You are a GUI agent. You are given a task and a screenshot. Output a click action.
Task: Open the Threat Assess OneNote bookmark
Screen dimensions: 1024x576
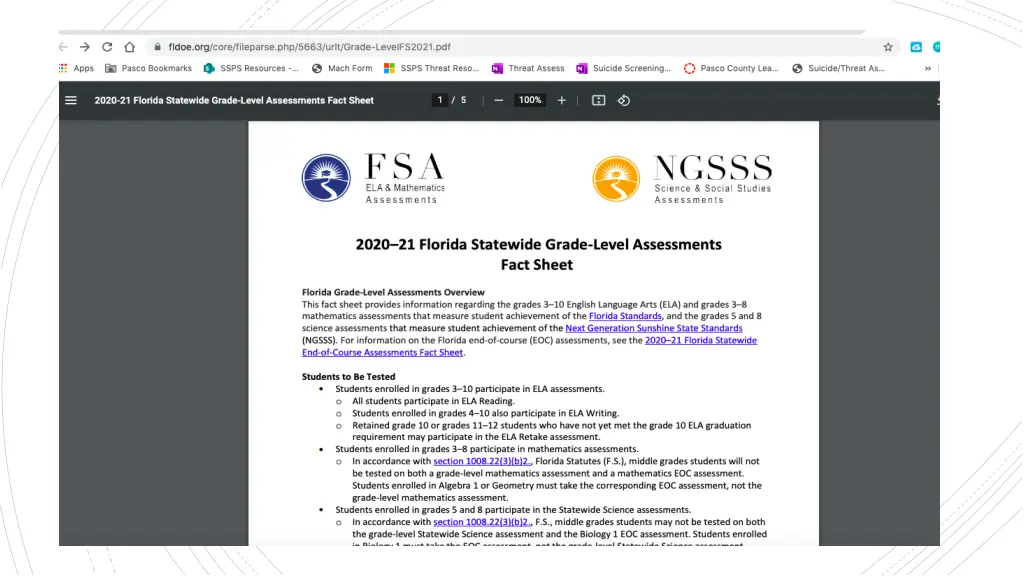tap(528, 68)
